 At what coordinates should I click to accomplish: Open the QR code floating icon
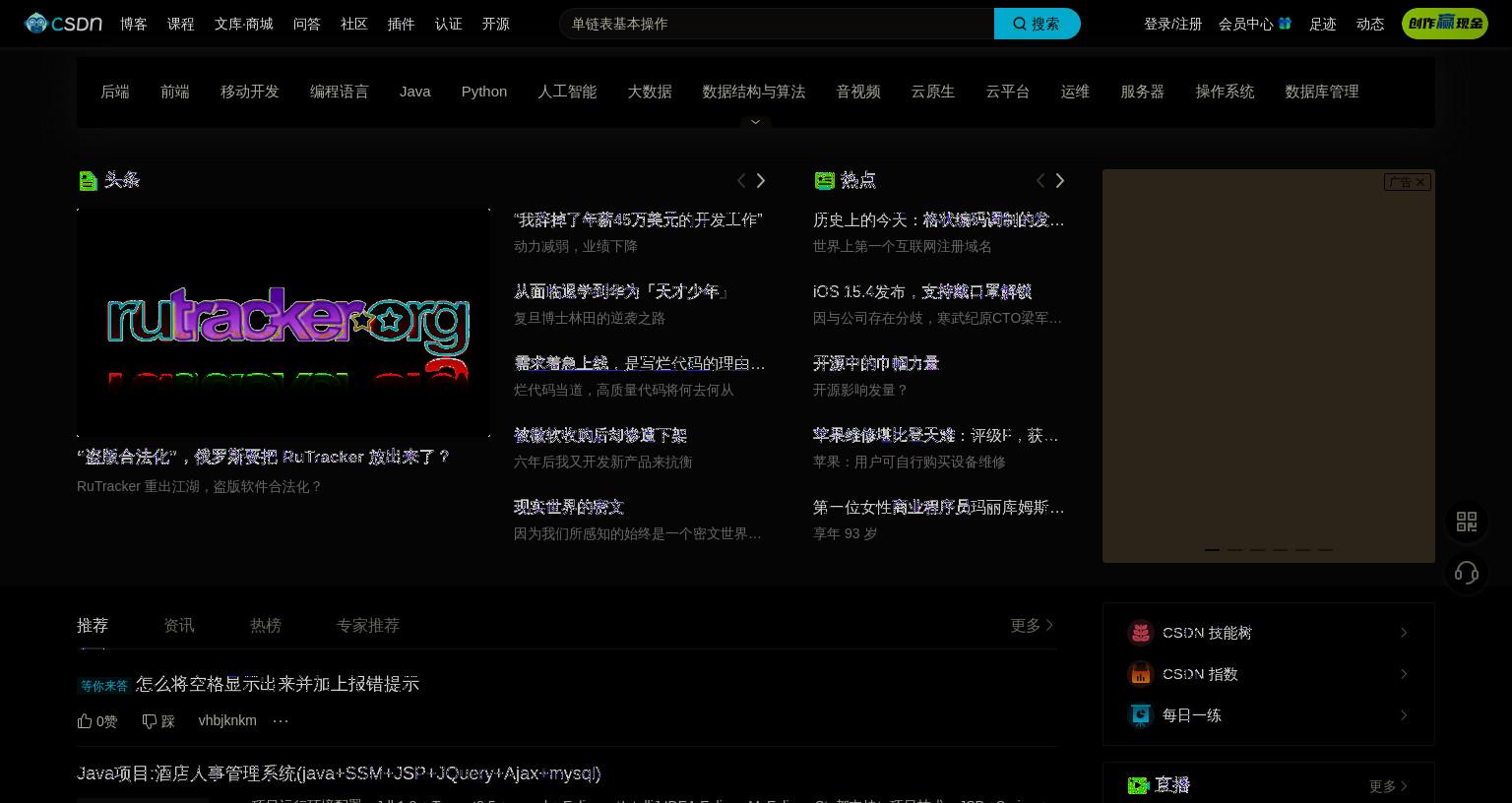(1467, 522)
